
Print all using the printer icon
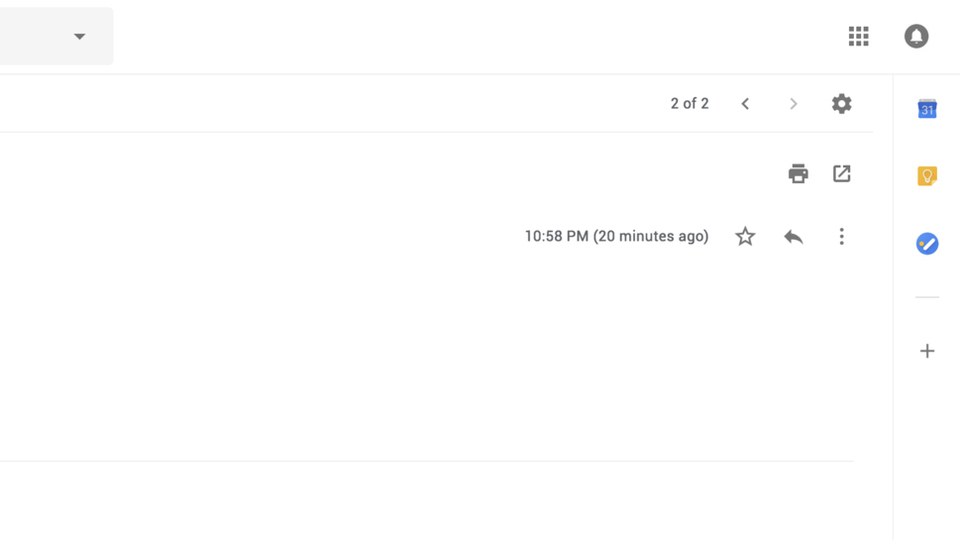point(798,174)
